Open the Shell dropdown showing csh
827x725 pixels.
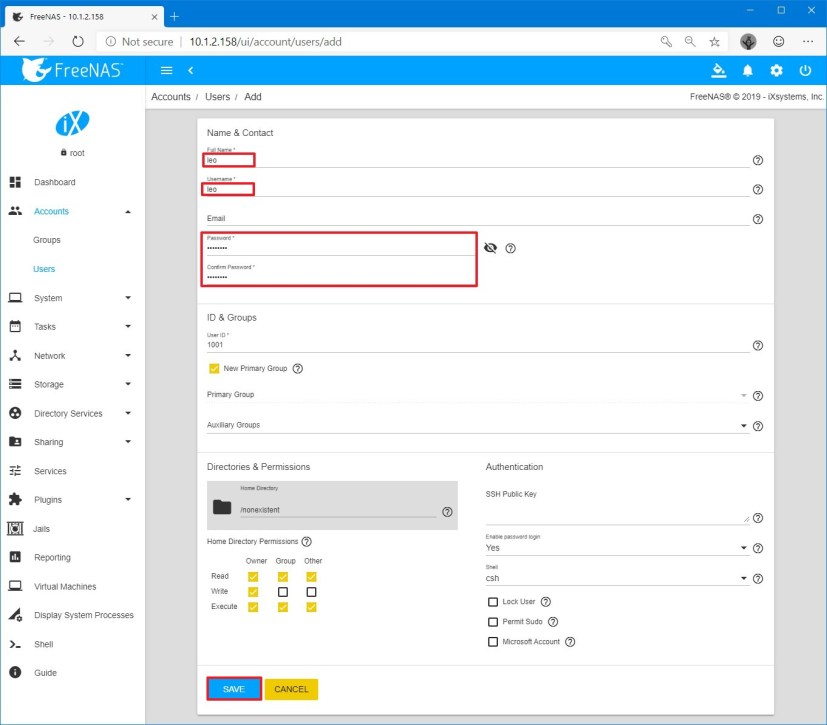click(744, 577)
